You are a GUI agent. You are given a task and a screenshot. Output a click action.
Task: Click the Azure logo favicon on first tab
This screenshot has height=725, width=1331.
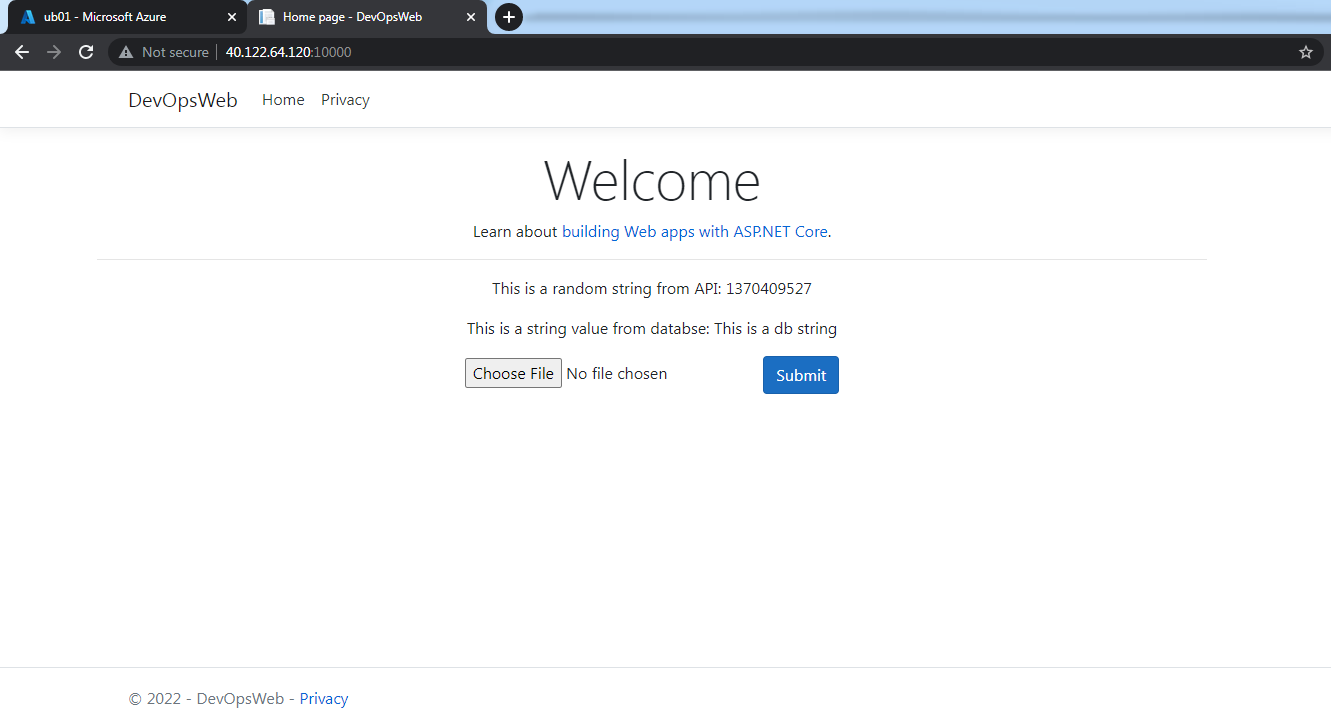click(x=28, y=17)
